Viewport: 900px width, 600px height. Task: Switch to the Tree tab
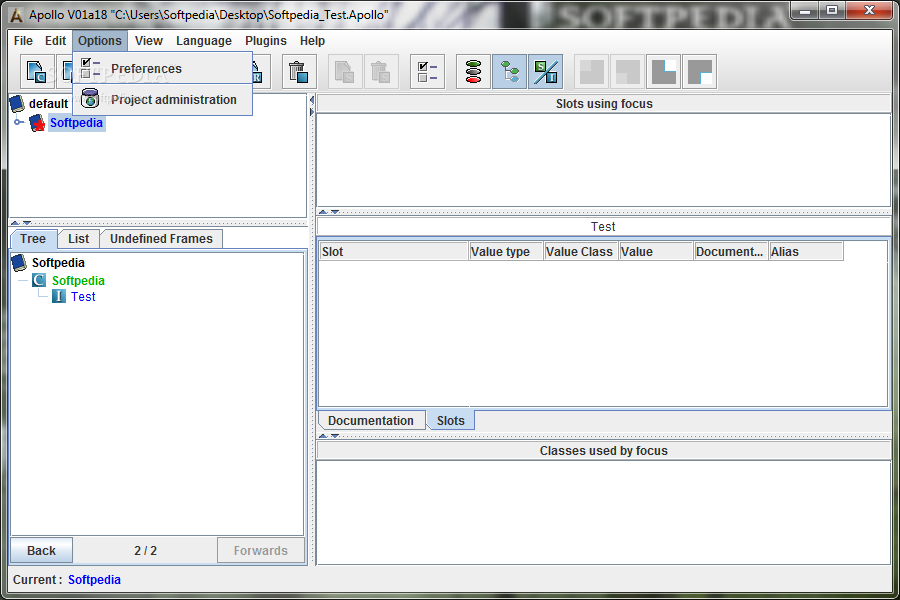[33, 239]
